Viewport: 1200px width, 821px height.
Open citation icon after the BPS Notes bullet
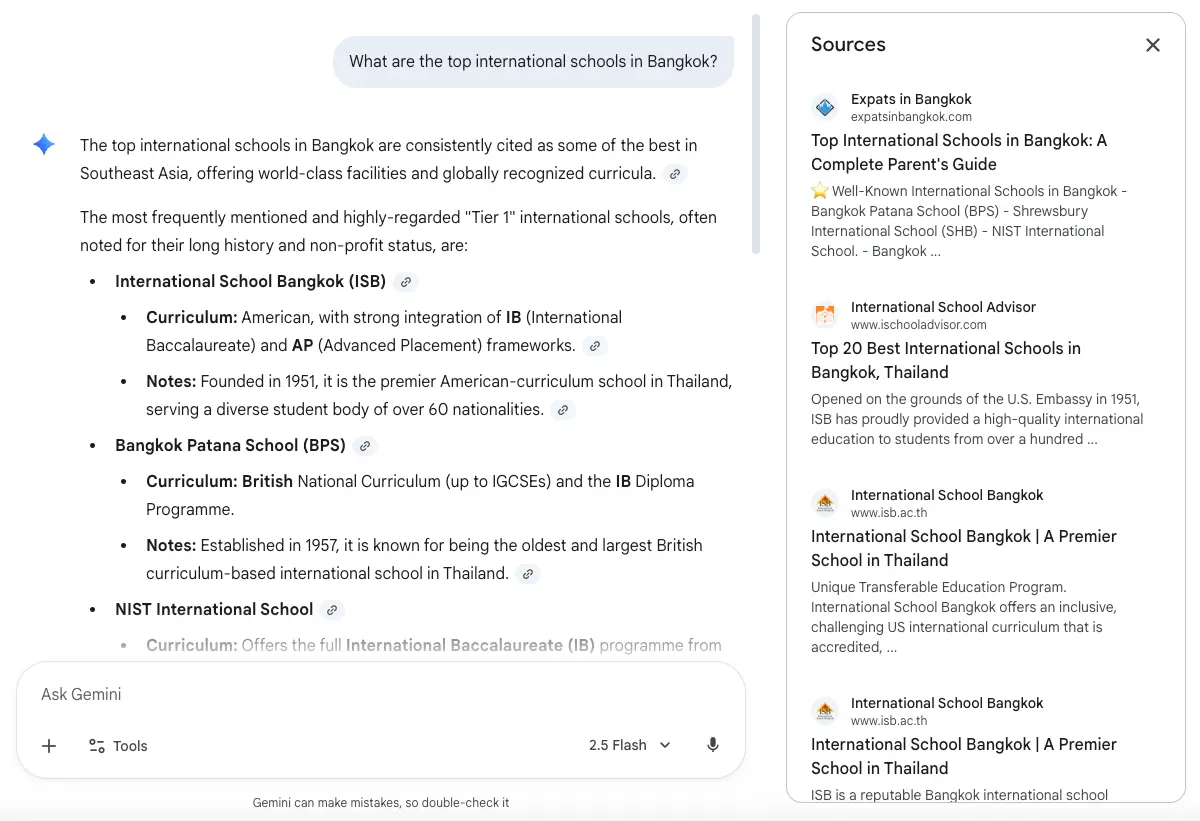coord(527,574)
